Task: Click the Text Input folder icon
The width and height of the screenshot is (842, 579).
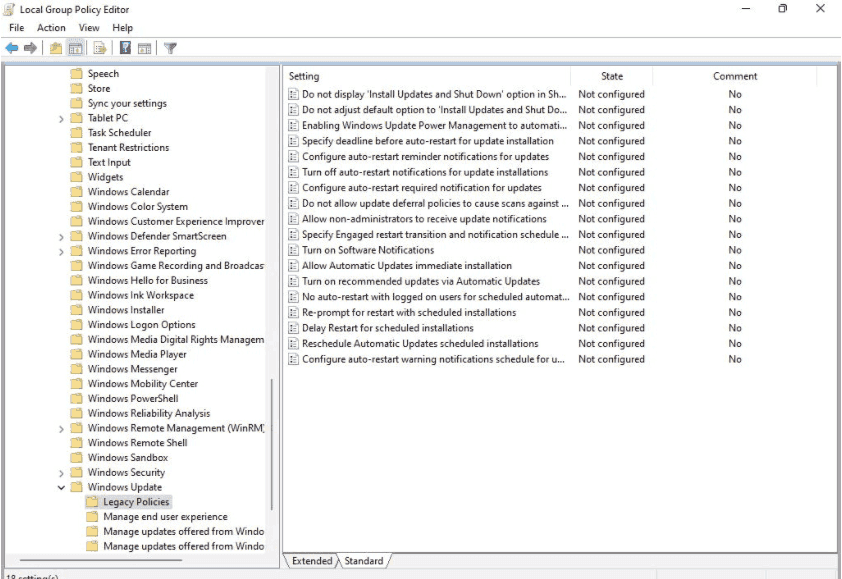Action: (77, 162)
